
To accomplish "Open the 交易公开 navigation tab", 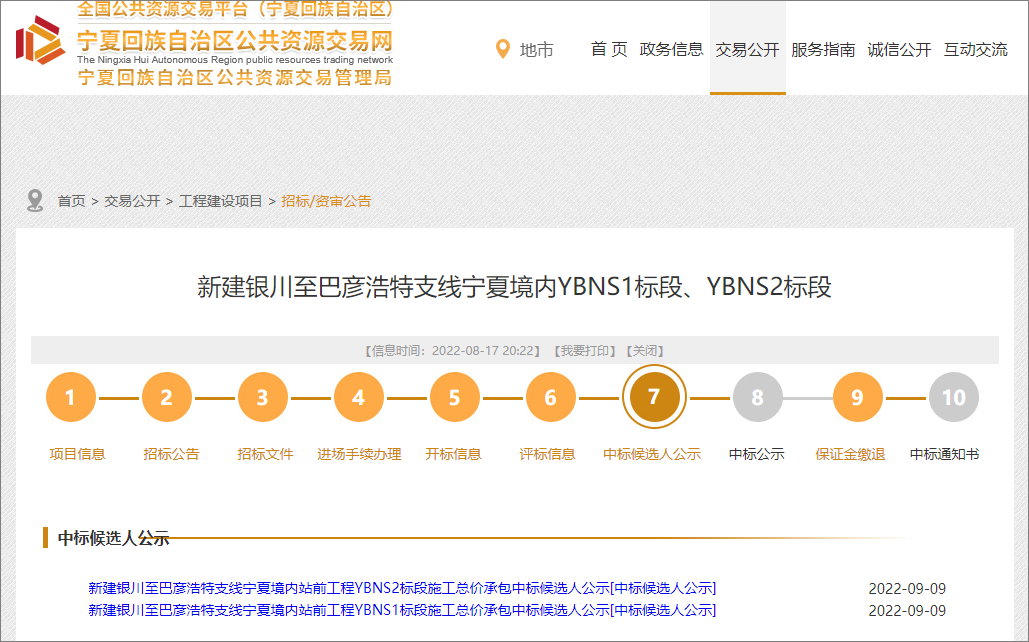I will click(747, 50).
